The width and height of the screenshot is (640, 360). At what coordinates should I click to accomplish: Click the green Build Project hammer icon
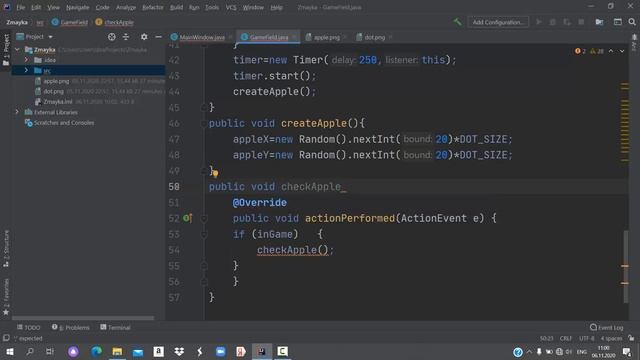(x=458, y=22)
